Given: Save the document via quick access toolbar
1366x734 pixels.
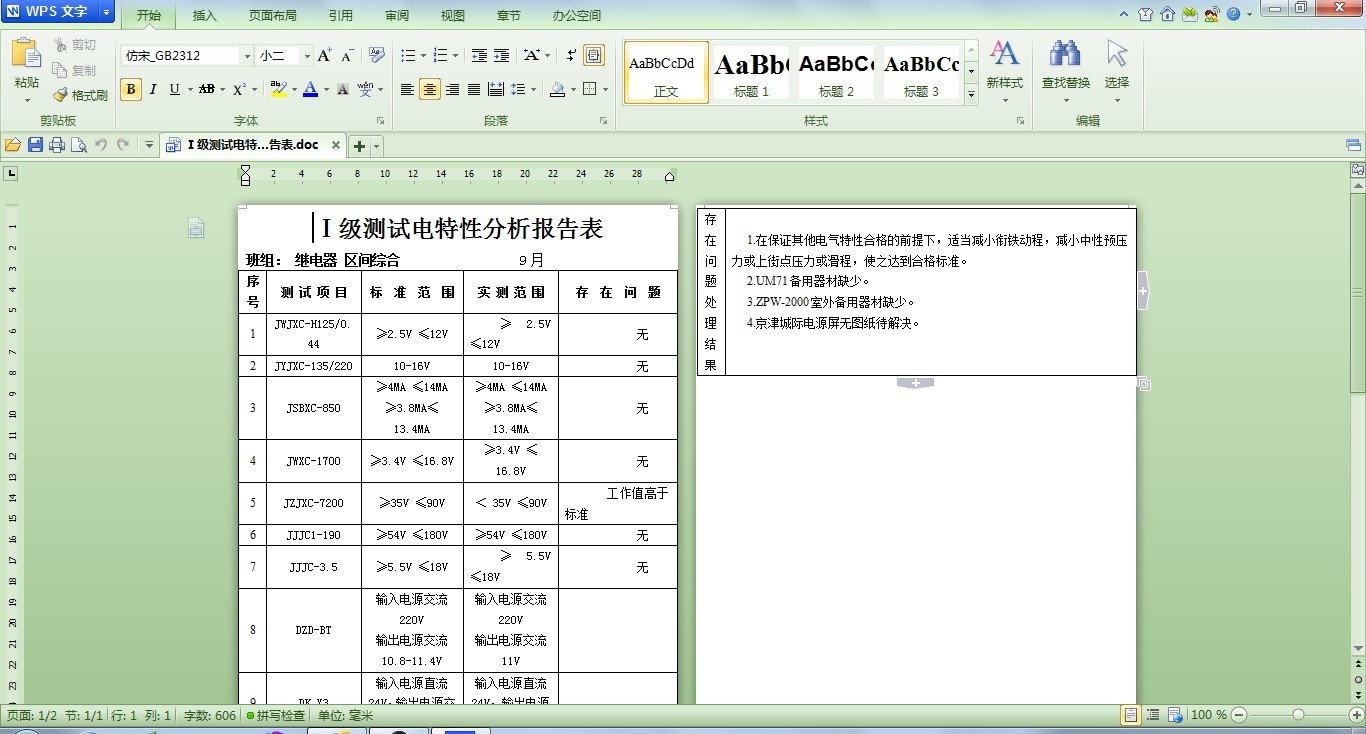Looking at the screenshot, I should 36,144.
